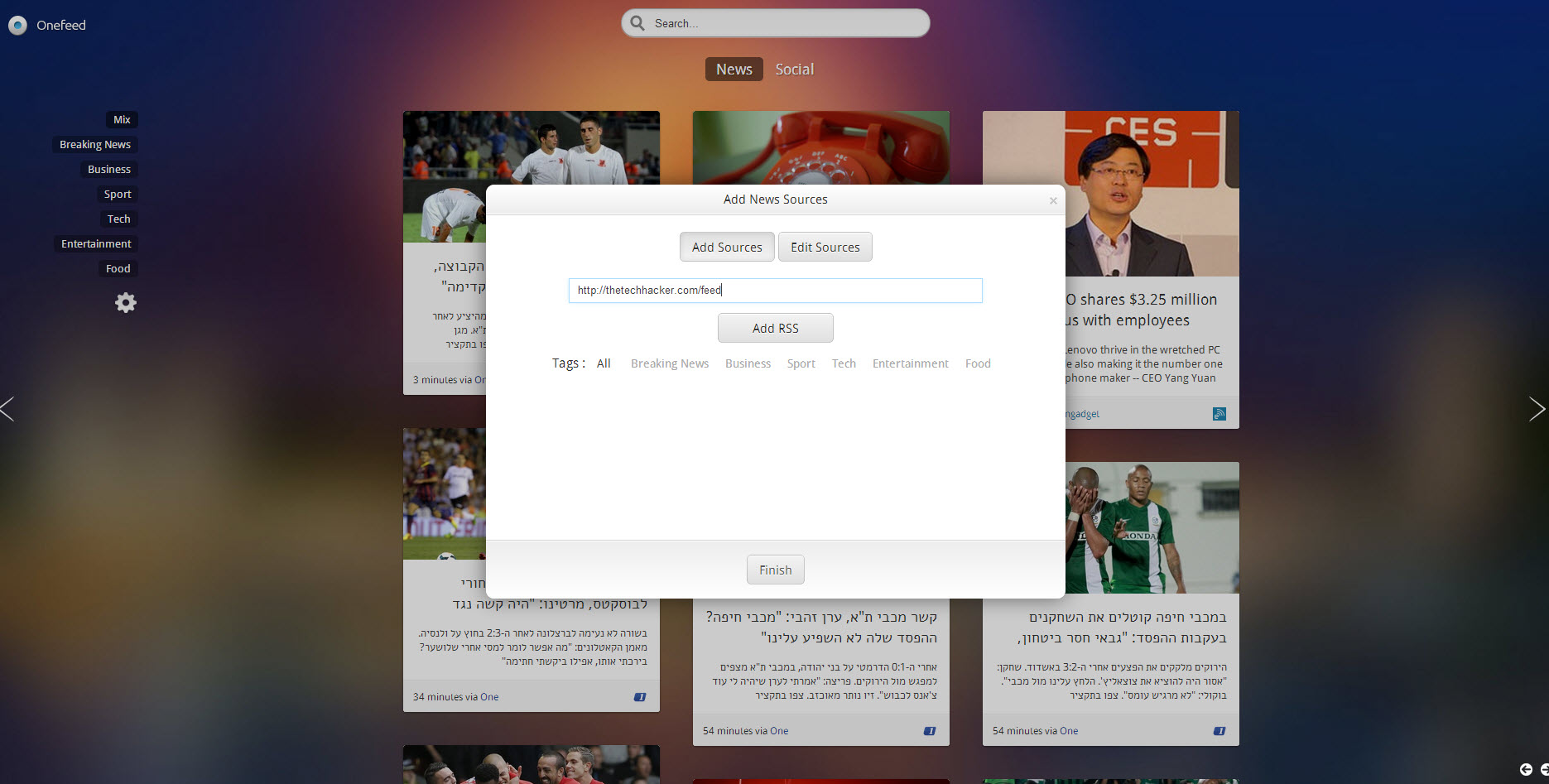Open the green-jersey football players thumbnail
Screen dimensions: 1549x784
[x=1152, y=527]
